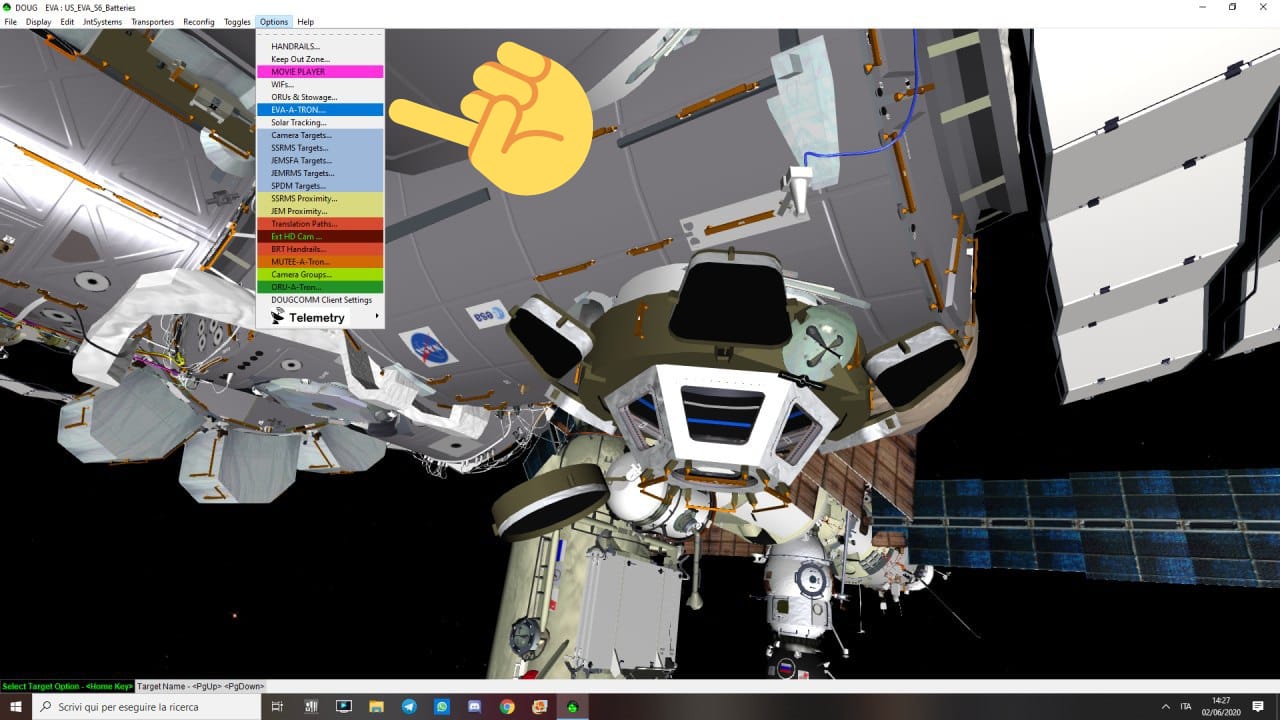Open DOUGCOMM Client Settings
This screenshot has height=720, width=1280.
tap(321, 300)
